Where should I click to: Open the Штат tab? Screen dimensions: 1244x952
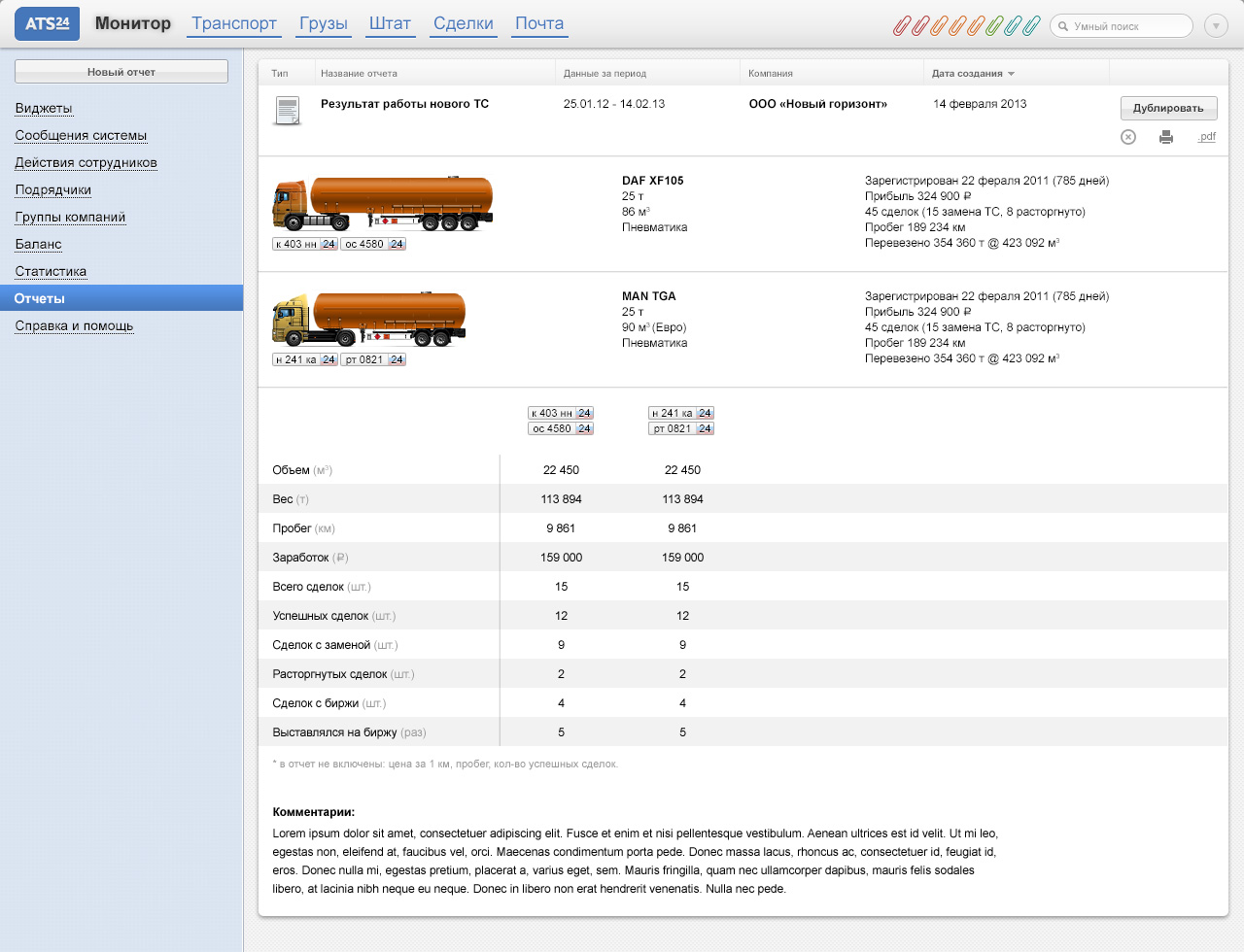pos(390,23)
